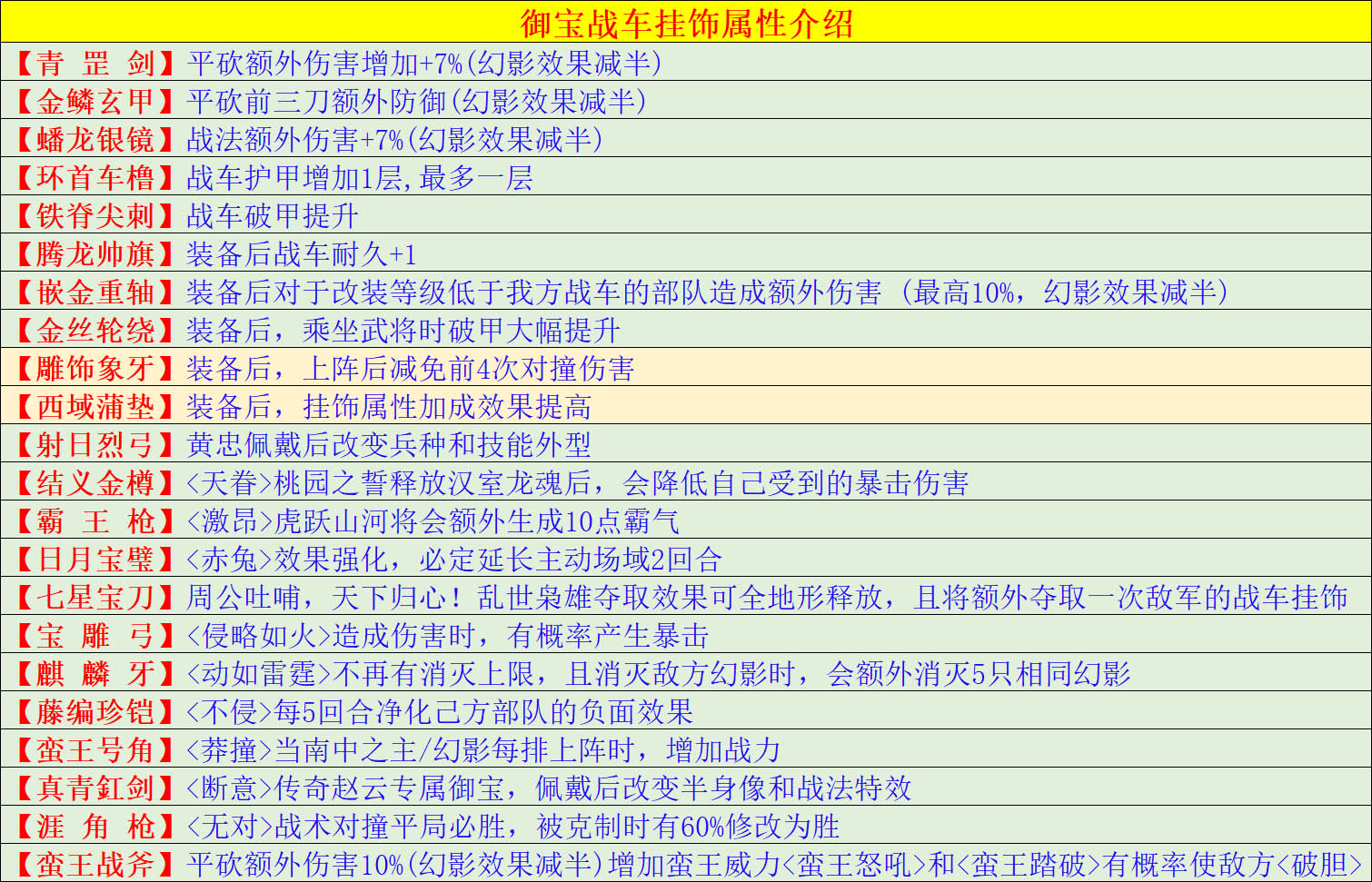Select the 铁脊尖刺 item name
The height and width of the screenshot is (882, 1372).
[x=94, y=216]
